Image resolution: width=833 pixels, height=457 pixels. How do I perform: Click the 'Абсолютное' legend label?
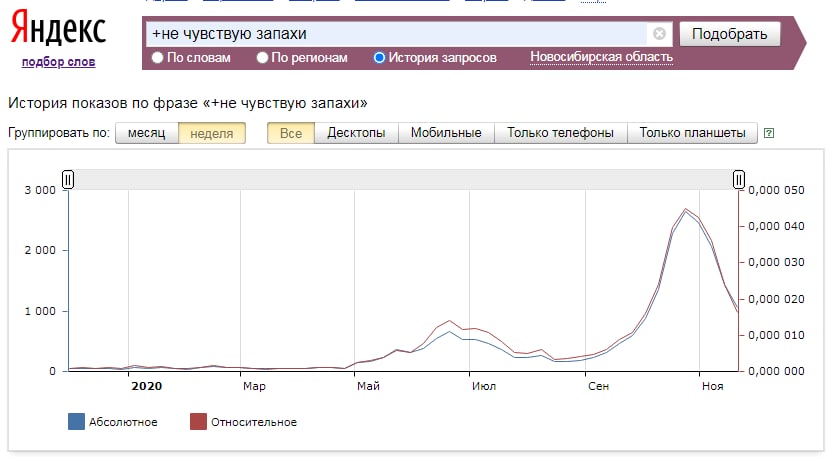123,422
